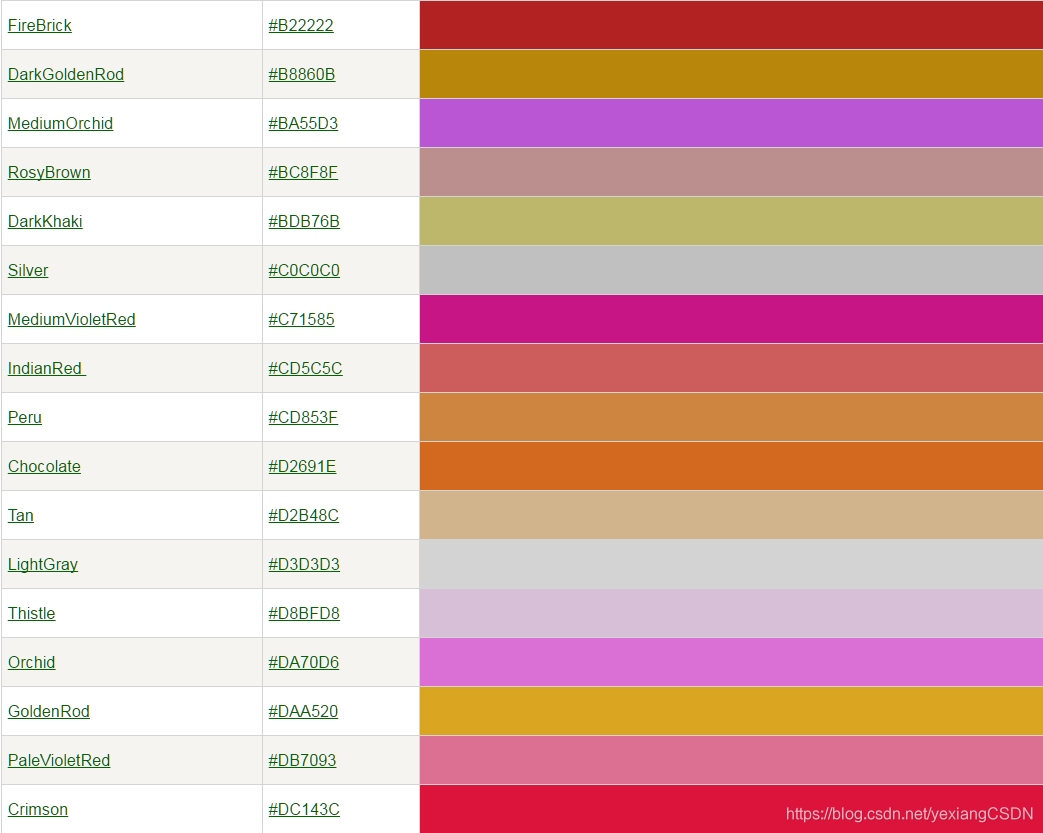Click the #C0C0C0 hex code link

pyautogui.click(x=304, y=270)
